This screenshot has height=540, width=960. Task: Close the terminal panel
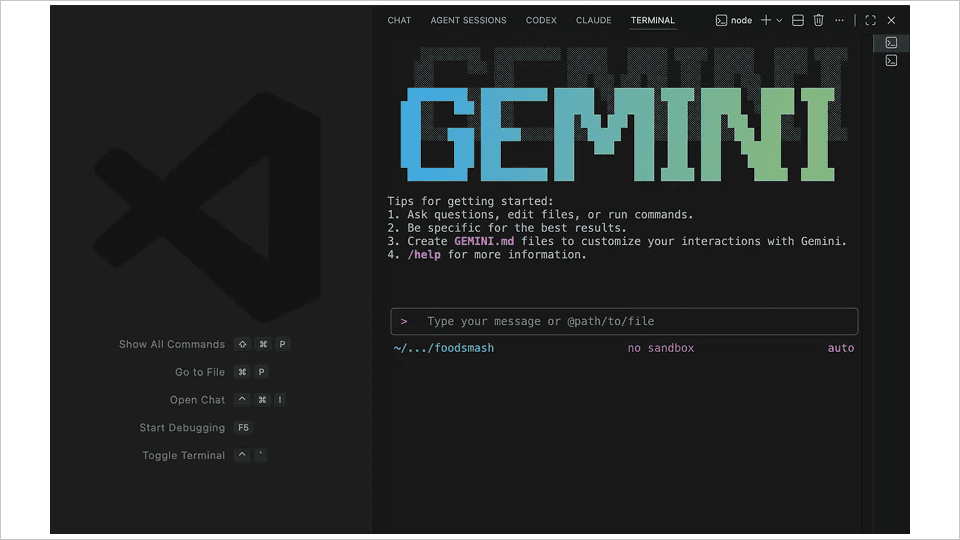click(x=891, y=20)
